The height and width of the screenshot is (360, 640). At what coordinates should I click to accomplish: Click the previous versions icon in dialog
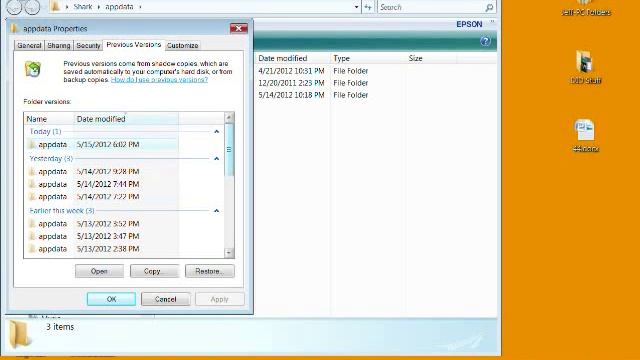(x=33, y=69)
